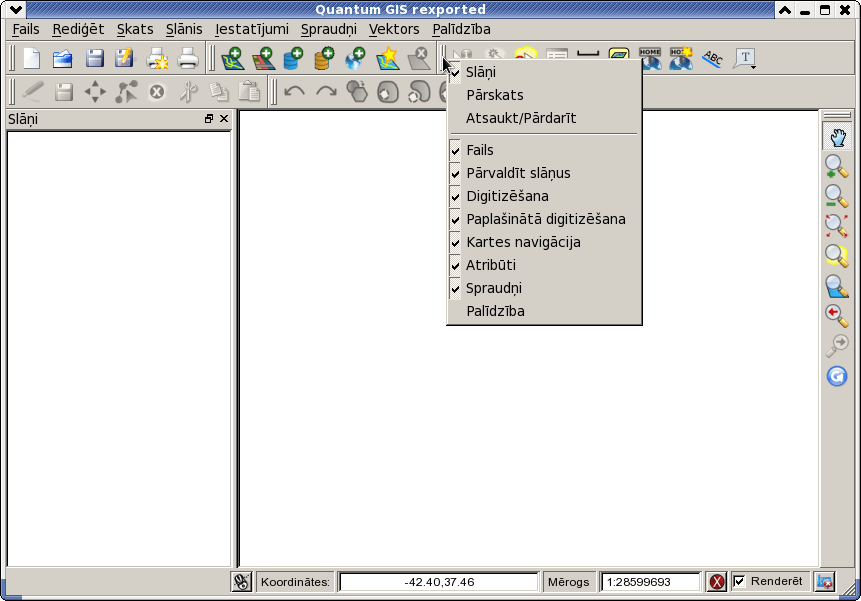Click the Undo arrow icon
The image size is (861, 601).
tap(295, 92)
